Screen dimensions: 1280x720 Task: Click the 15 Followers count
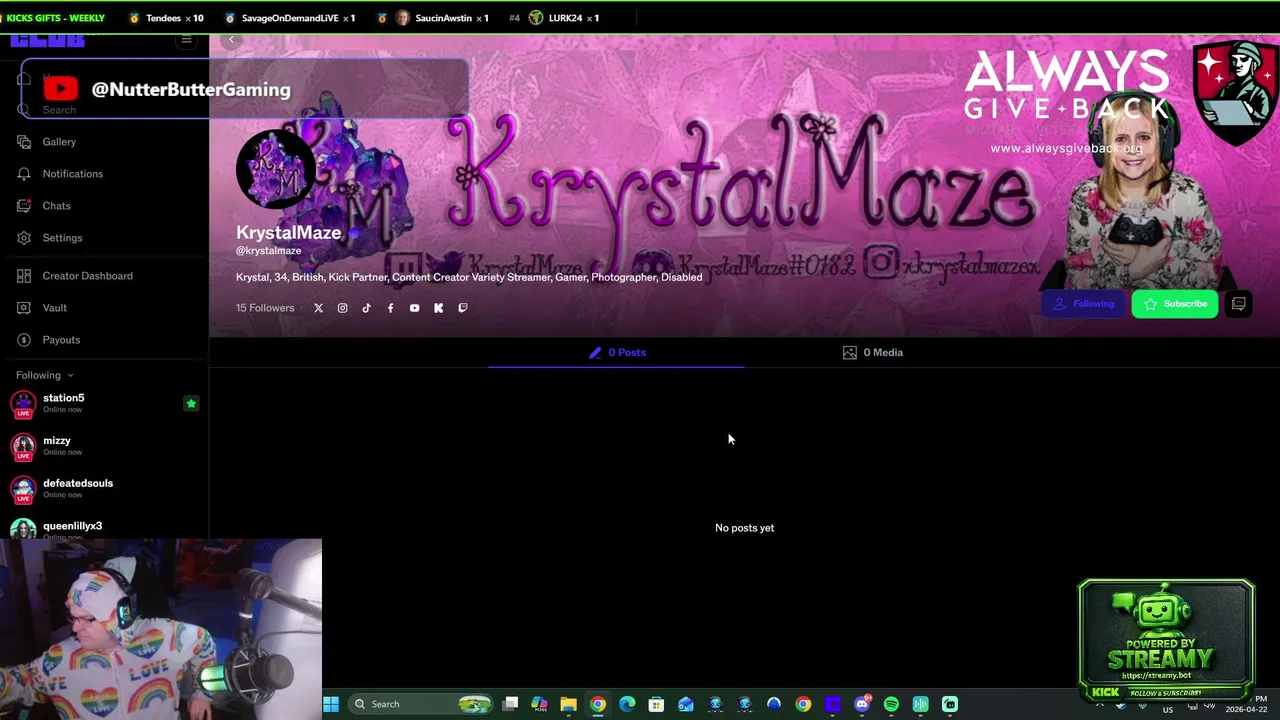(265, 308)
